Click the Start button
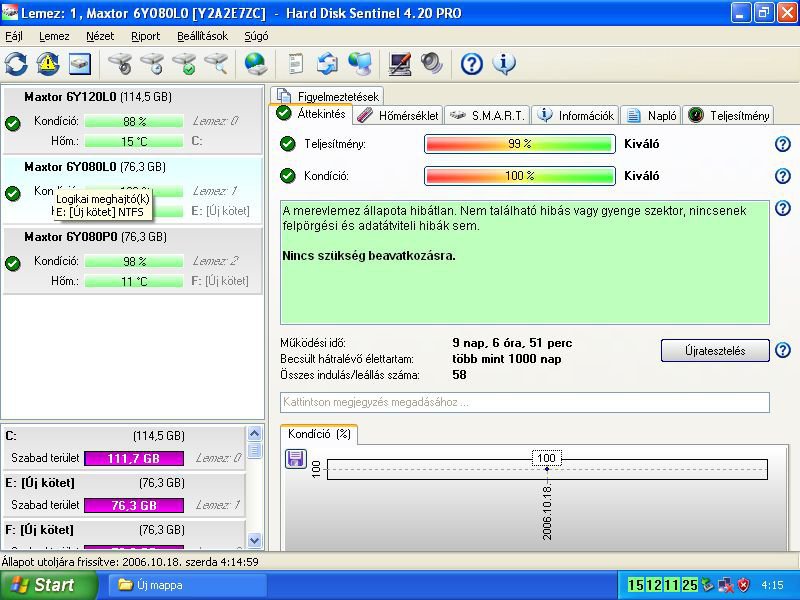Viewport: 800px width, 600px height. pyautogui.click(x=48, y=585)
